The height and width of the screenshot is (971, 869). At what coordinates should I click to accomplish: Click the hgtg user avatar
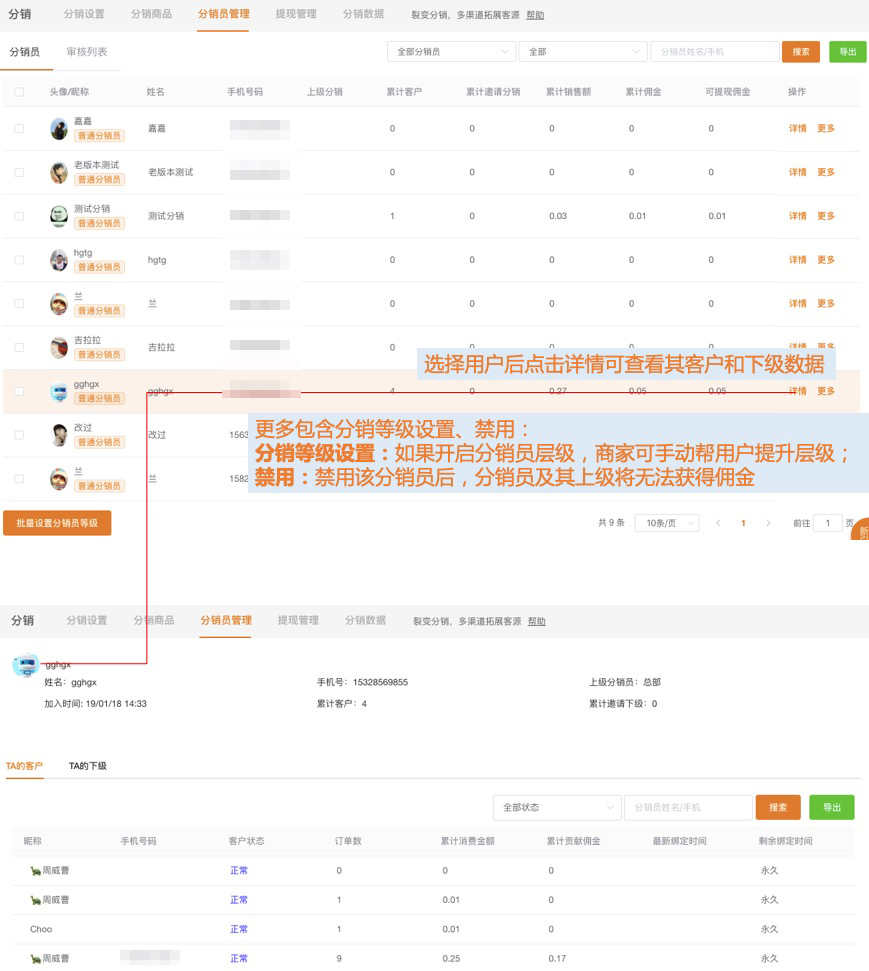tap(59, 260)
